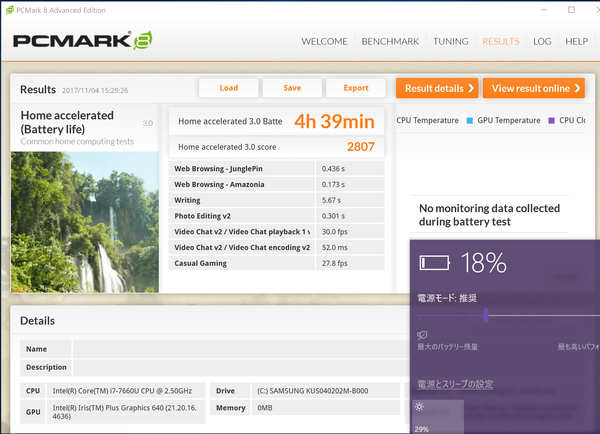This screenshot has height=434, width=600.
Task: Click the CPU Temperature legend label
Action: coord(427,121)
